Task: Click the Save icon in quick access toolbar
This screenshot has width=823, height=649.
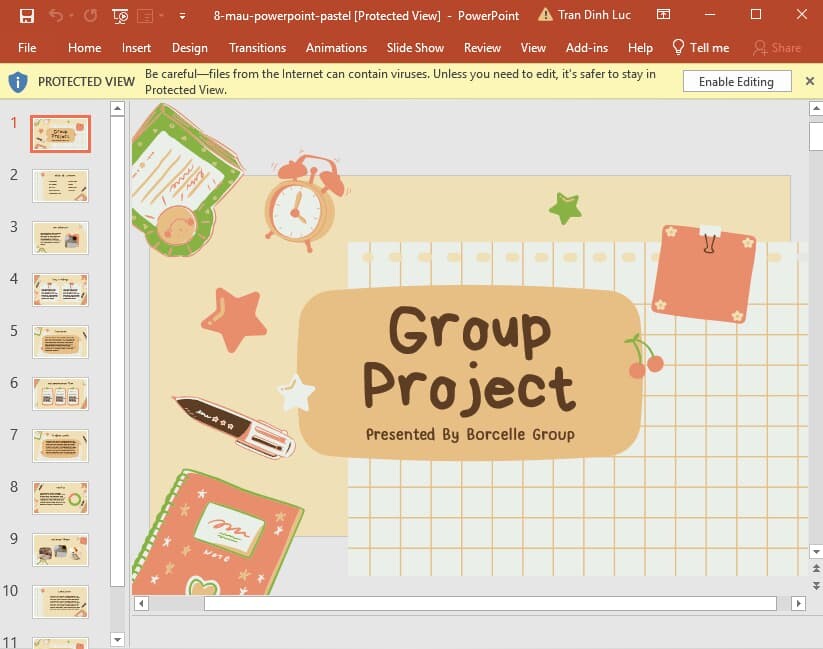Action: (26, 16)
